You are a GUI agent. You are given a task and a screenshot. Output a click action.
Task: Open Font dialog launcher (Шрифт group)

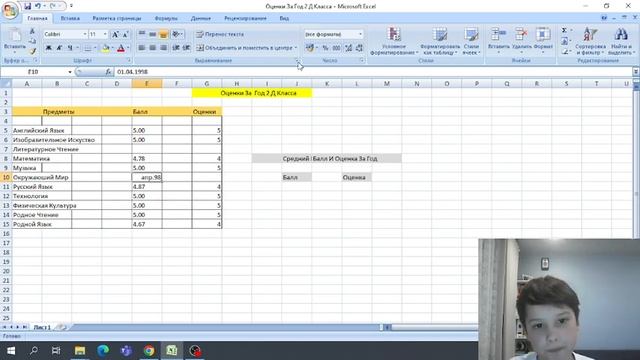click(129, 60)
